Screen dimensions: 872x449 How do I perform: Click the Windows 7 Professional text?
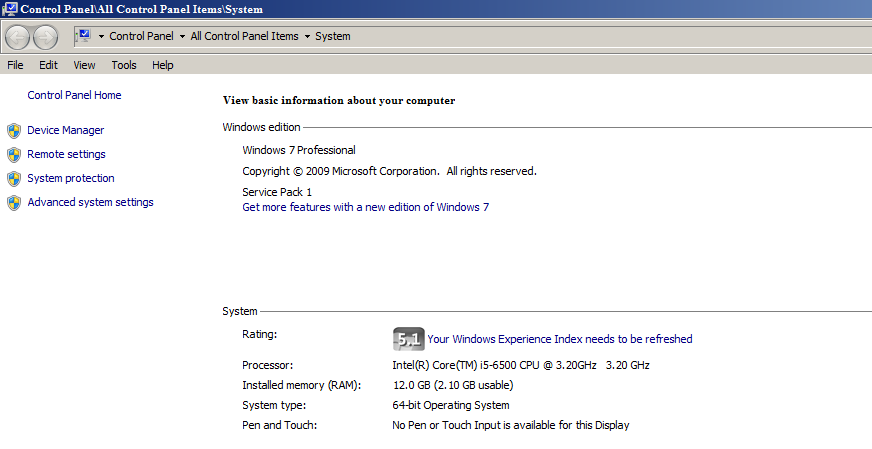coord(299,150)
